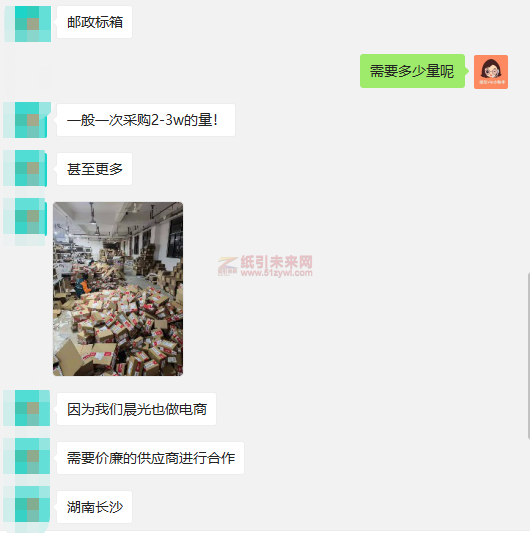Click the 需要价廉的供应商进行合作 message bubble

[151, 458]
